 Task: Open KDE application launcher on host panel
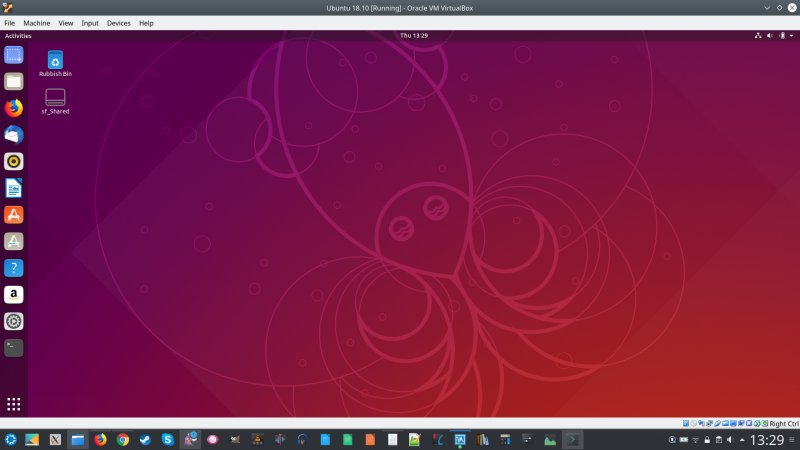pos(10,439)
